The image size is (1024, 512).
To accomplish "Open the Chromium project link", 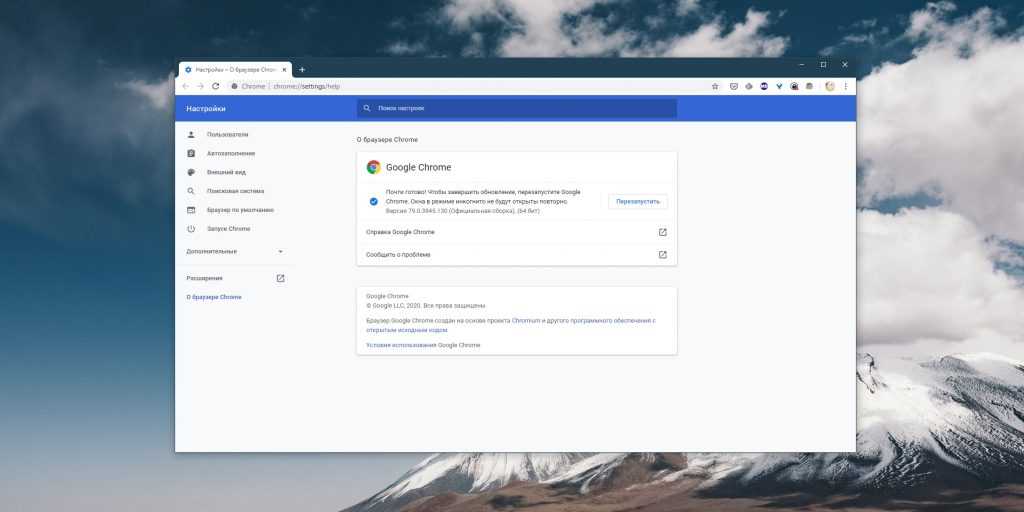I will coord(526,320).
